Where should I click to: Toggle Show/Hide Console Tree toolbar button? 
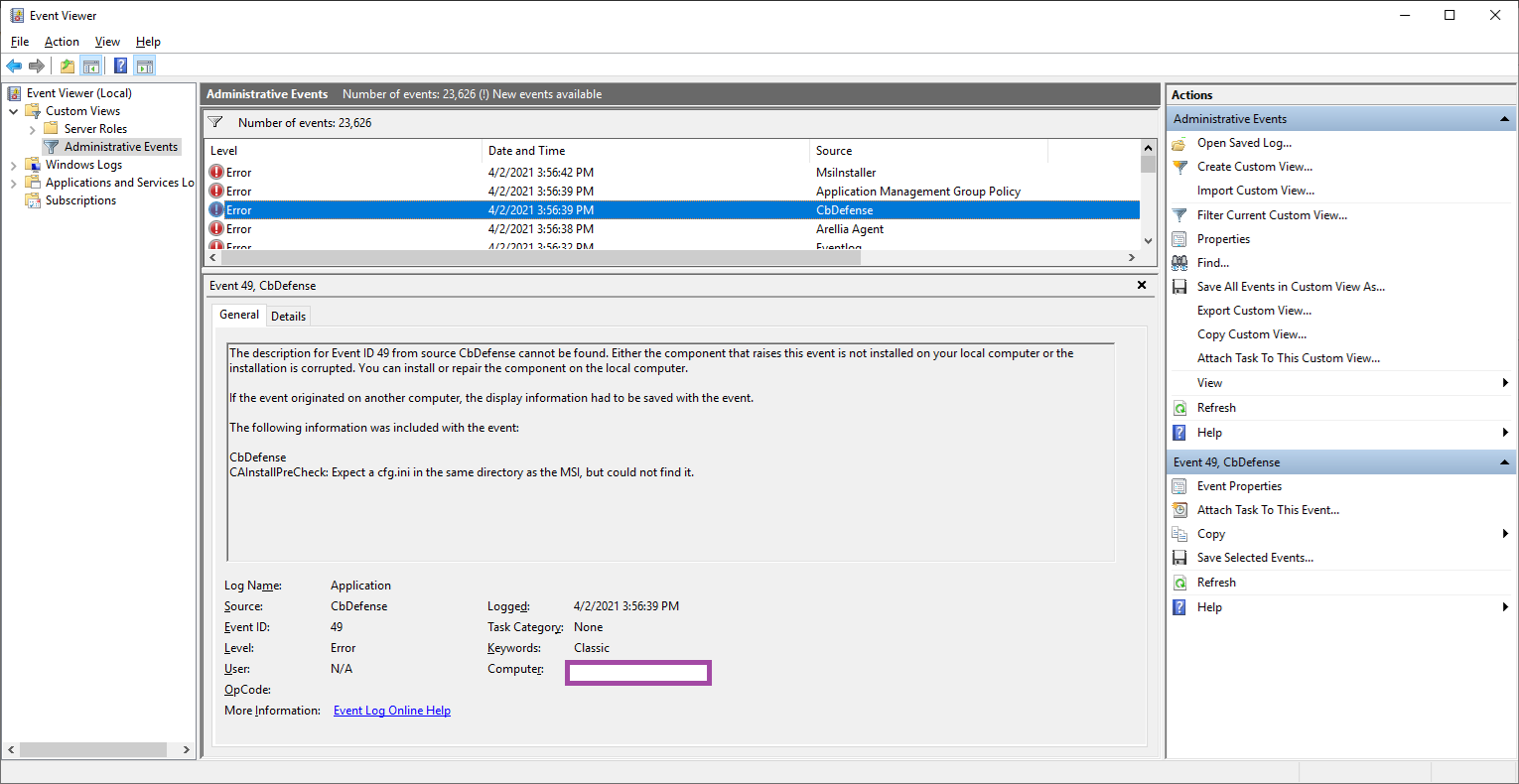[91, 66]
